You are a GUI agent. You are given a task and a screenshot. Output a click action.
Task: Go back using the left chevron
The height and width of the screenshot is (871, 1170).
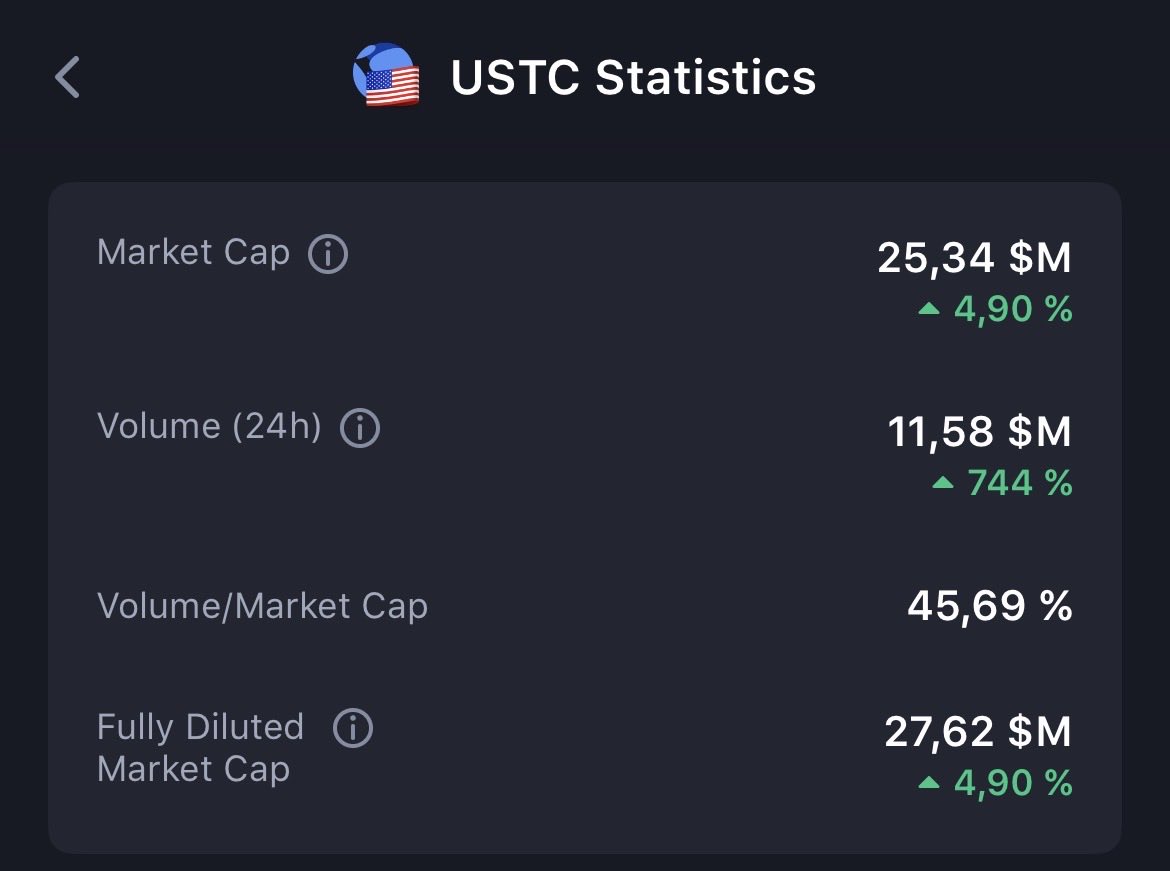click(x=67, y=77)
